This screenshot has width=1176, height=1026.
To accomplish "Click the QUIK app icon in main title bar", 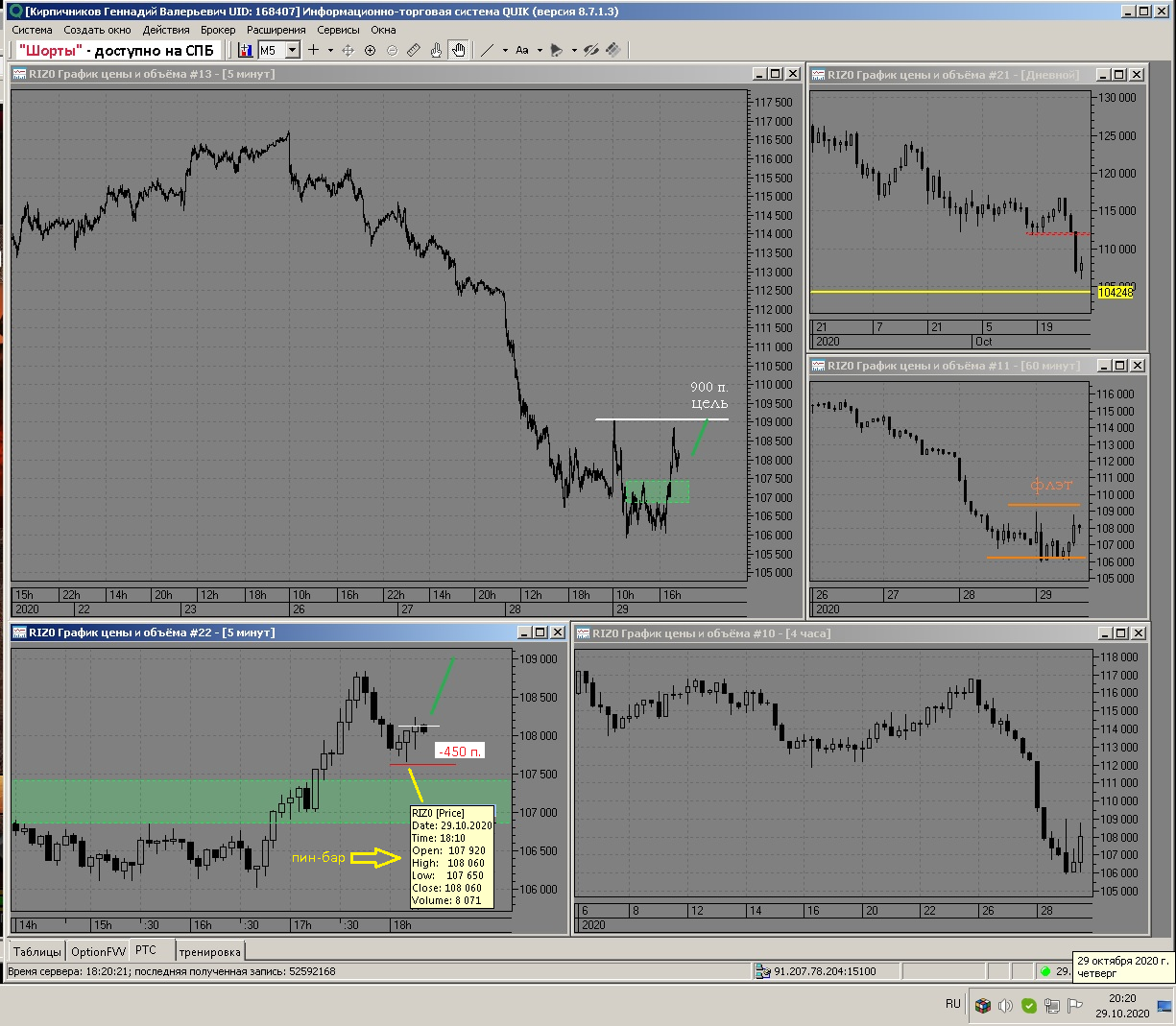I will [x=14, y=12].
